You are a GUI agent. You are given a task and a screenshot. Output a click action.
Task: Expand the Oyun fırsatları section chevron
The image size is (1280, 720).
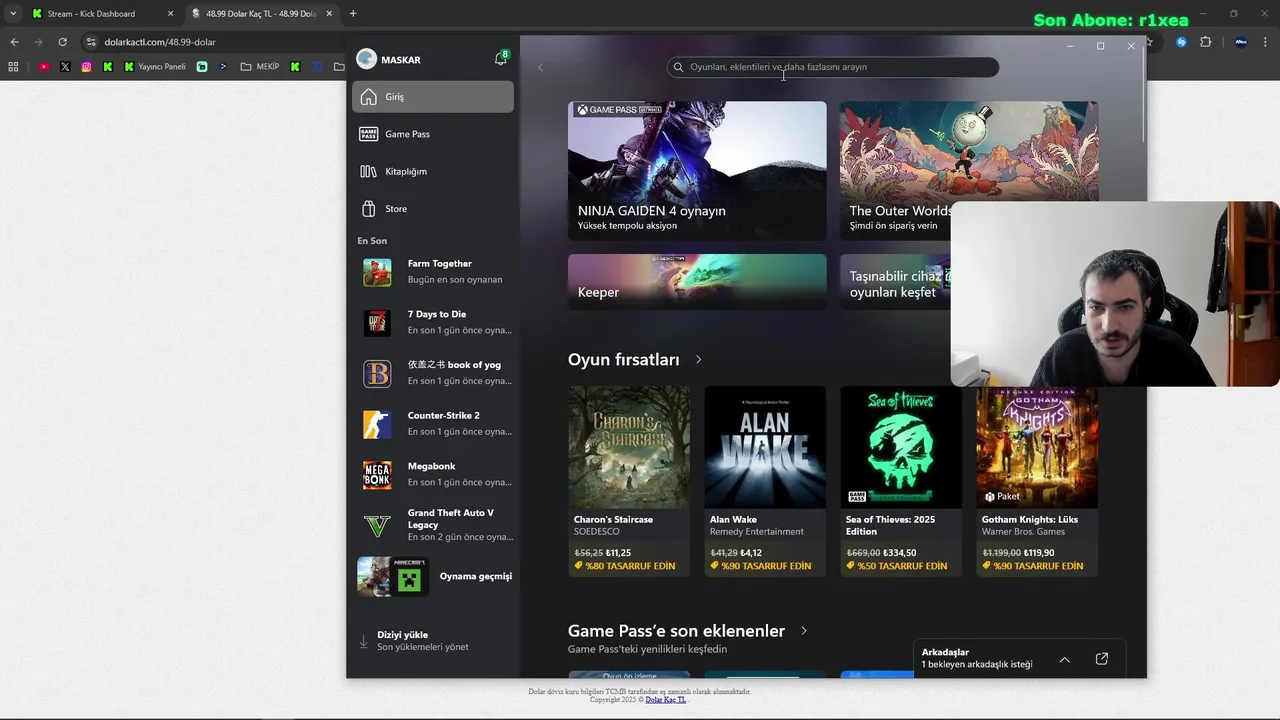[x=698, y=360]
